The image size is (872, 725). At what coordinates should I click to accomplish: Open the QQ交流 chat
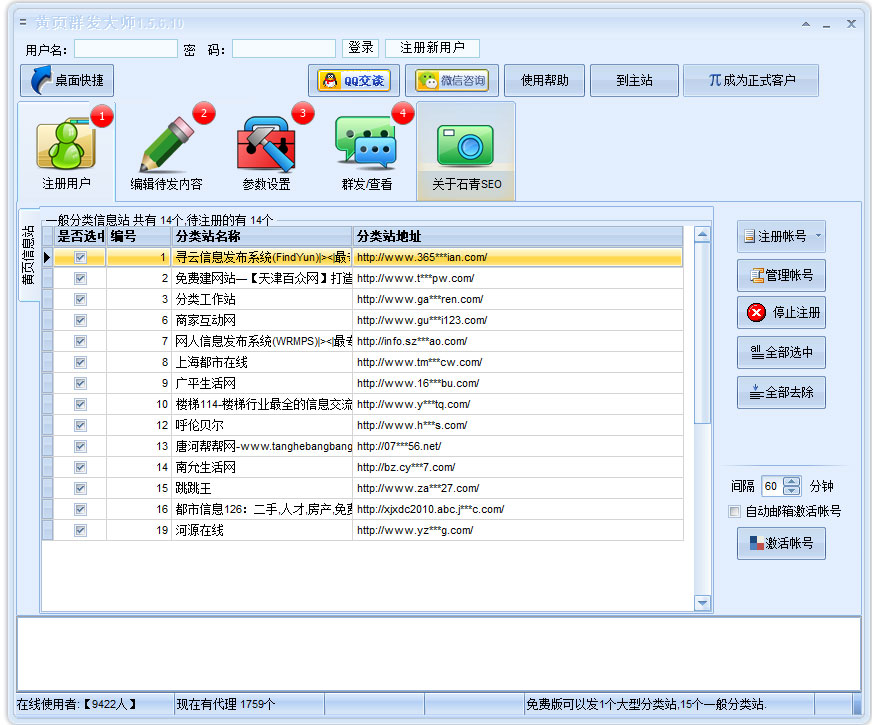point(355,80)
